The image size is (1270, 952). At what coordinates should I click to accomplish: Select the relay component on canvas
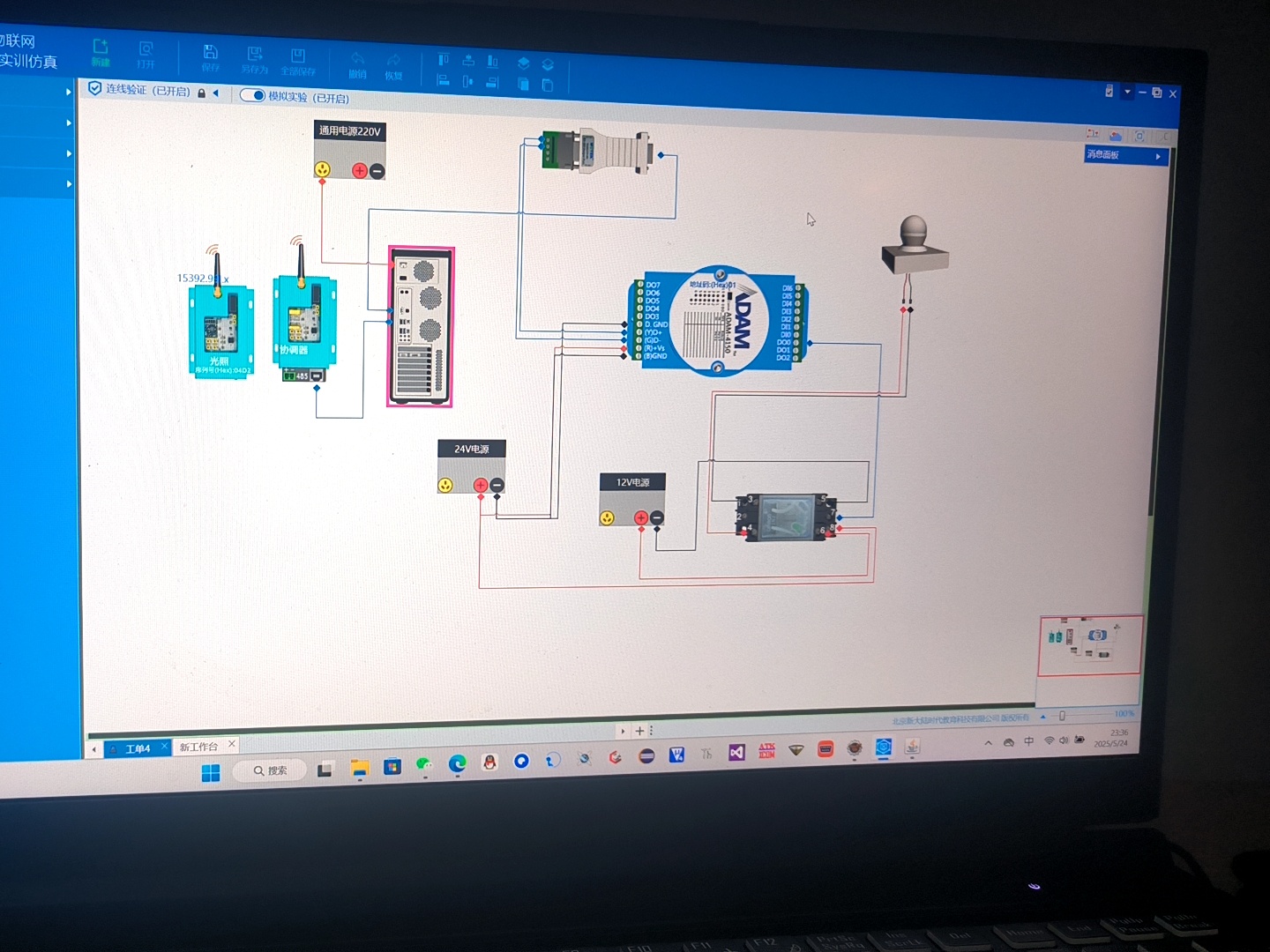pos(785,517)
